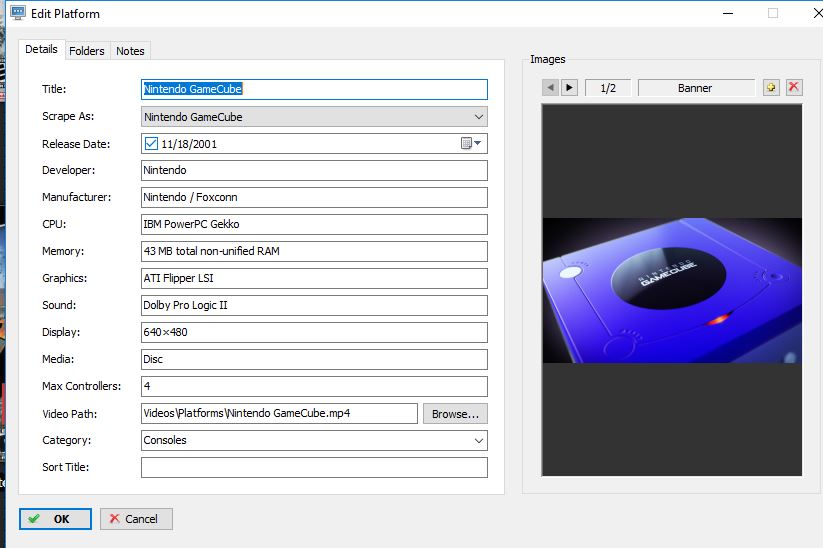Add a new image with star icon
This screenshot has width=823, height=548.
tap(771, 88)
